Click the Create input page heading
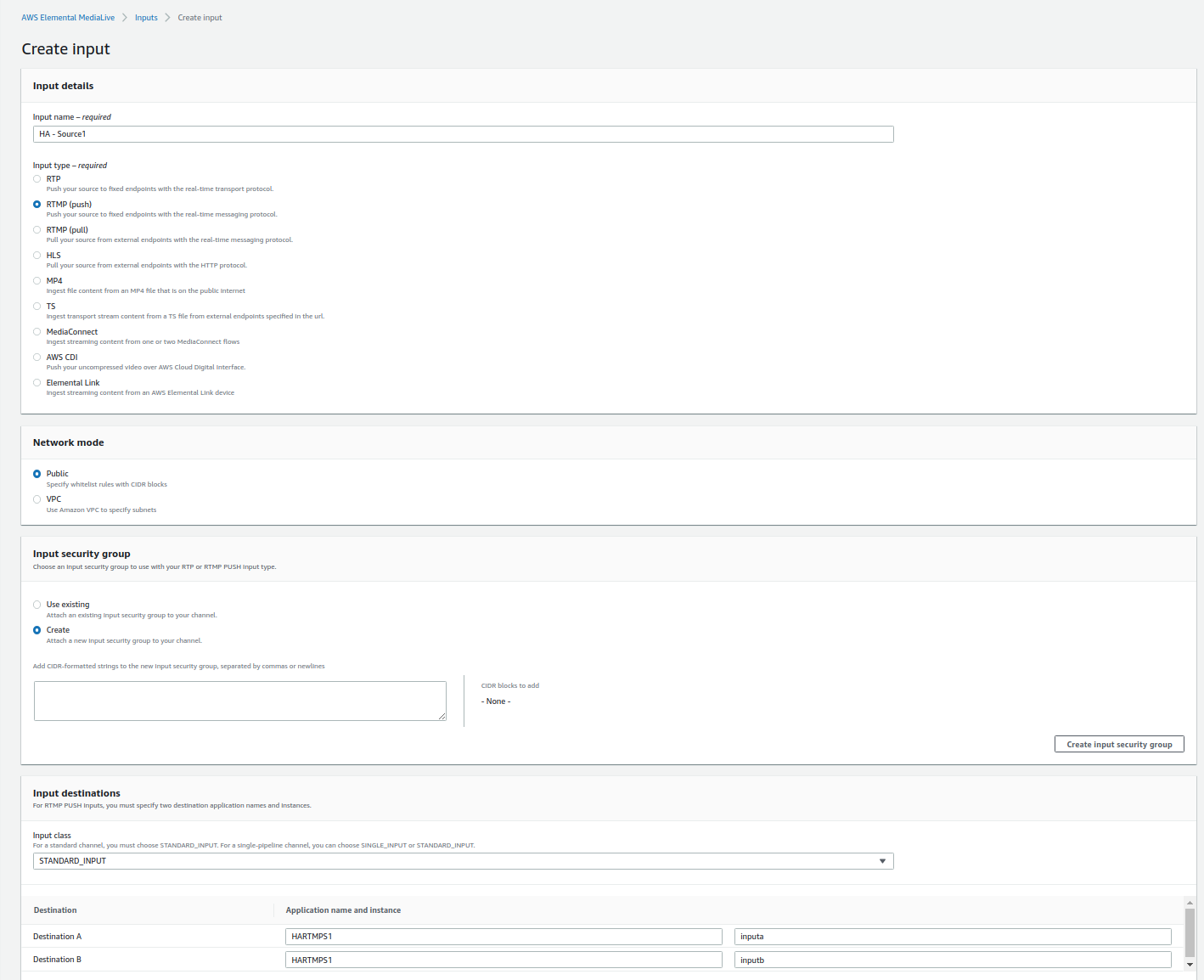Image resolution: width=1204 pixels, height=980 pixels. [x=66, y=49]
